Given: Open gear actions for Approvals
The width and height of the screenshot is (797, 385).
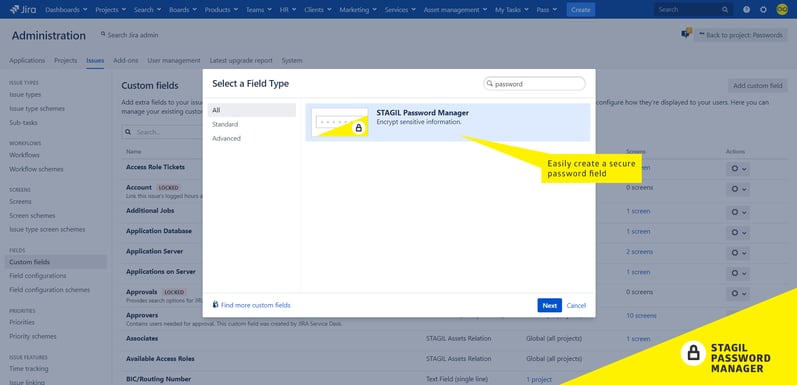Looking at the screenshot, I should click(738, 293).
